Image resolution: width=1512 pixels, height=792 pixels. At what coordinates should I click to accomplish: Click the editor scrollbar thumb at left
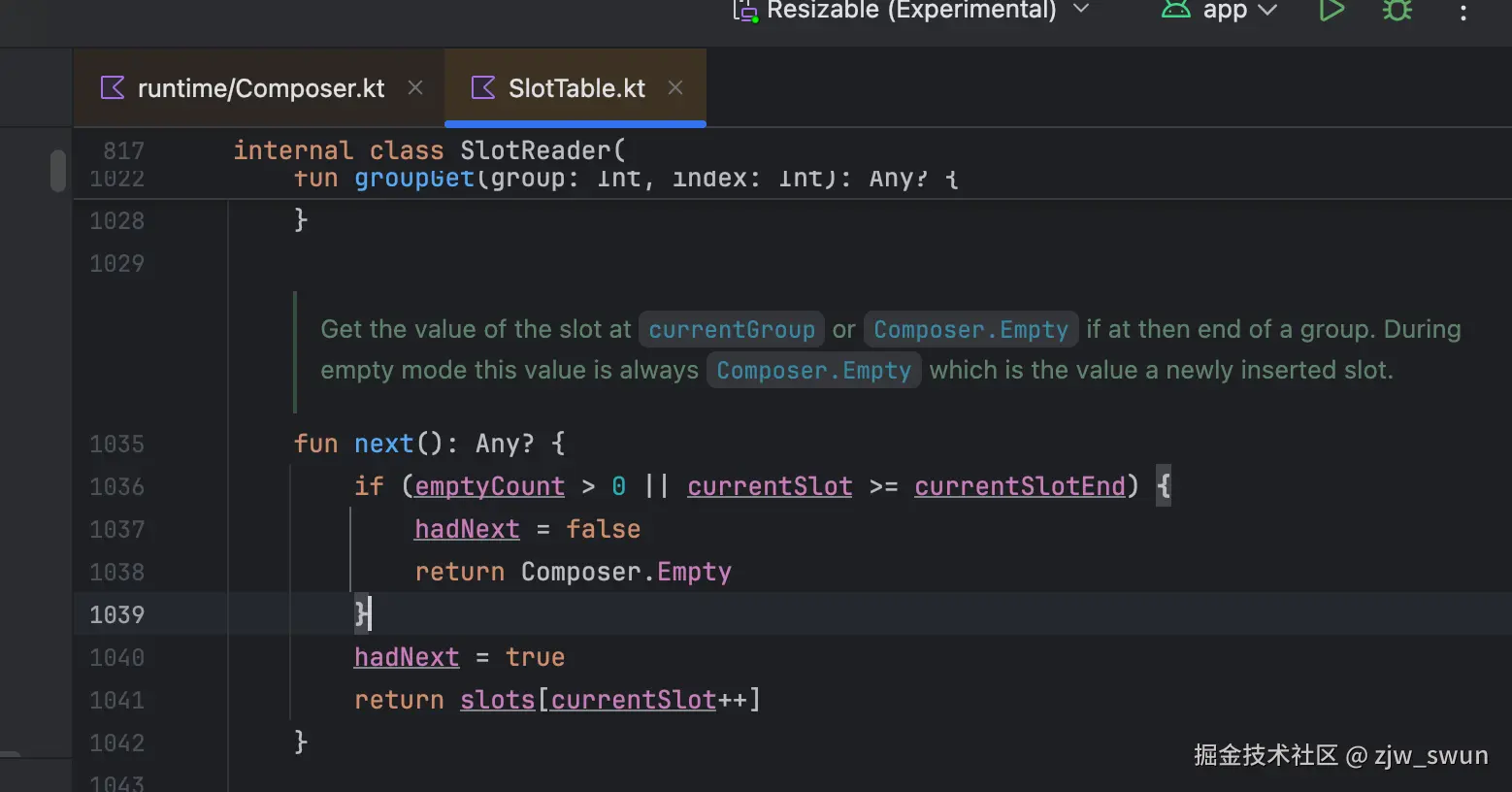58,171
